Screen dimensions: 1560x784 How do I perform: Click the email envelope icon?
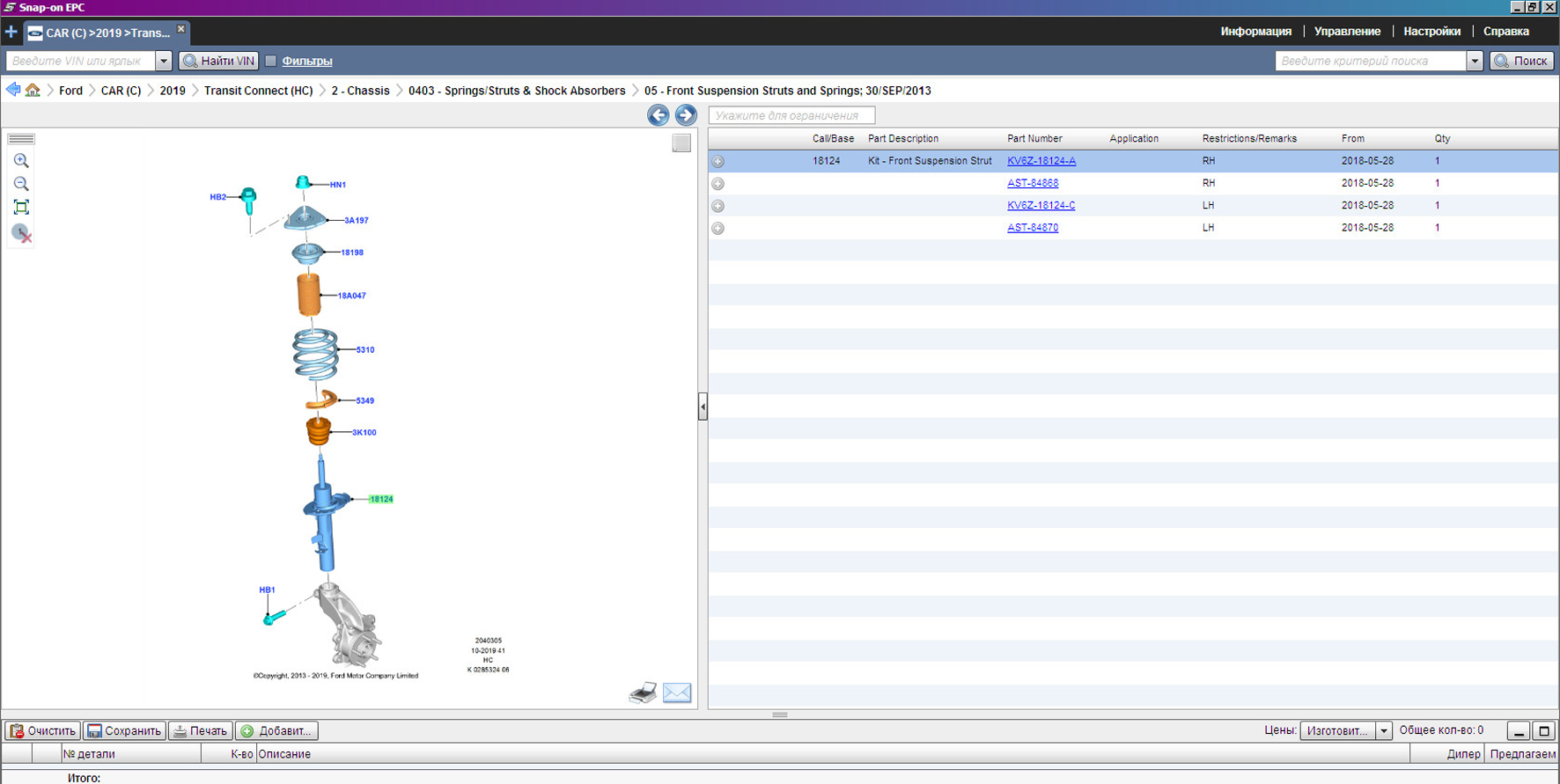676,693
